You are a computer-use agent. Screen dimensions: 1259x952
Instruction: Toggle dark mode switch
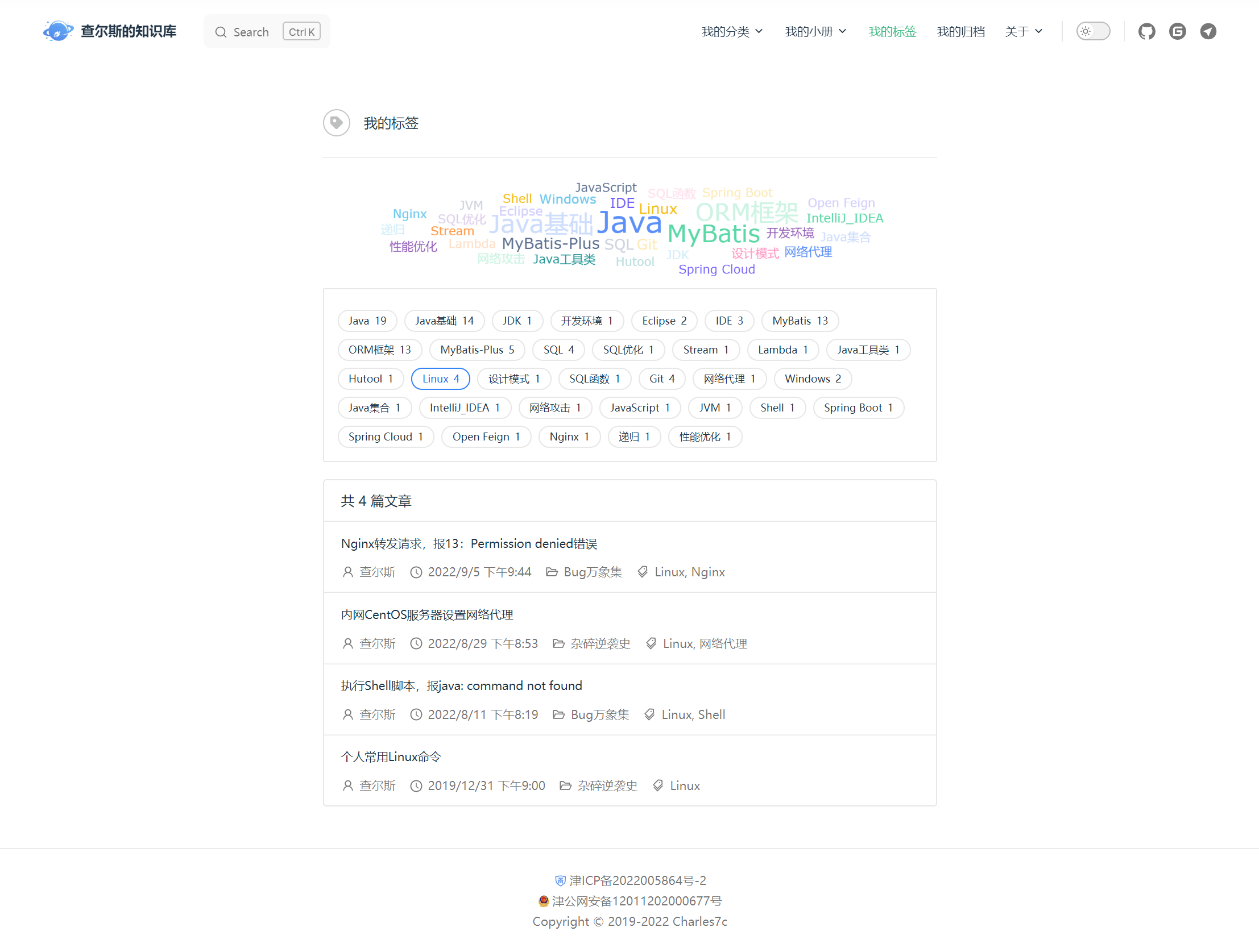(1092, 31)
